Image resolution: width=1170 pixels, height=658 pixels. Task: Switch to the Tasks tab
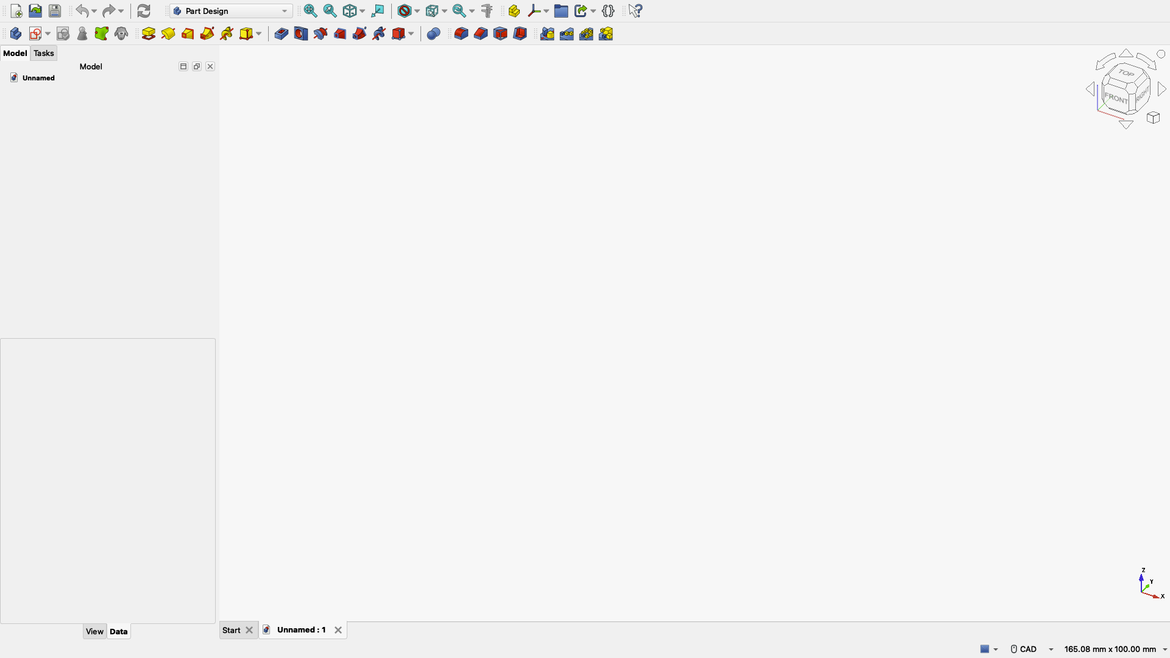43,53
